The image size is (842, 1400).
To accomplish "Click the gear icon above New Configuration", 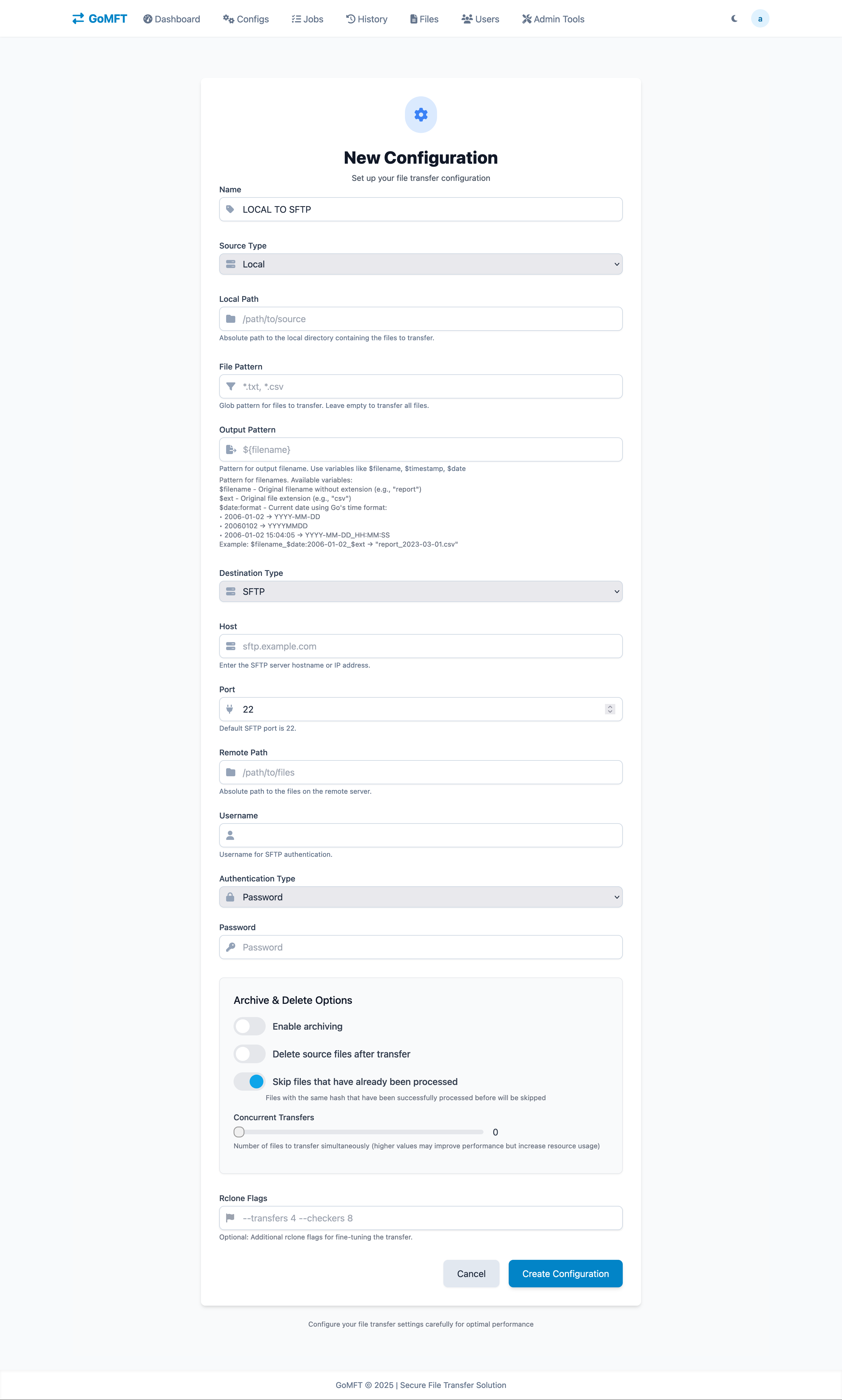I will (420, 115).
